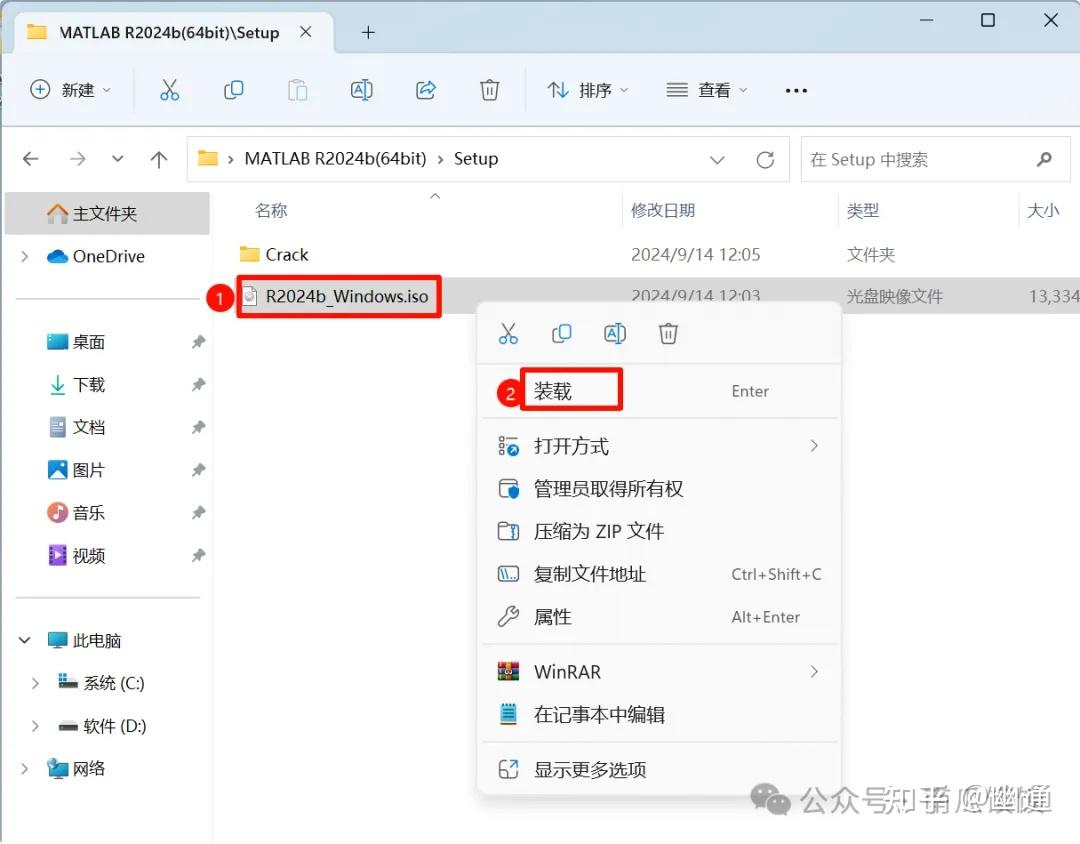
Task: Open the 排序 dropdown
Action: click(586, 90)
